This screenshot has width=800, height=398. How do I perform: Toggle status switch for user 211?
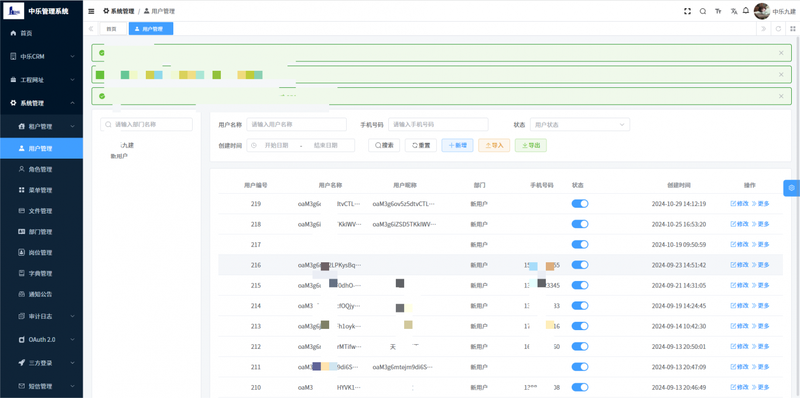click(x=580, y=367)
